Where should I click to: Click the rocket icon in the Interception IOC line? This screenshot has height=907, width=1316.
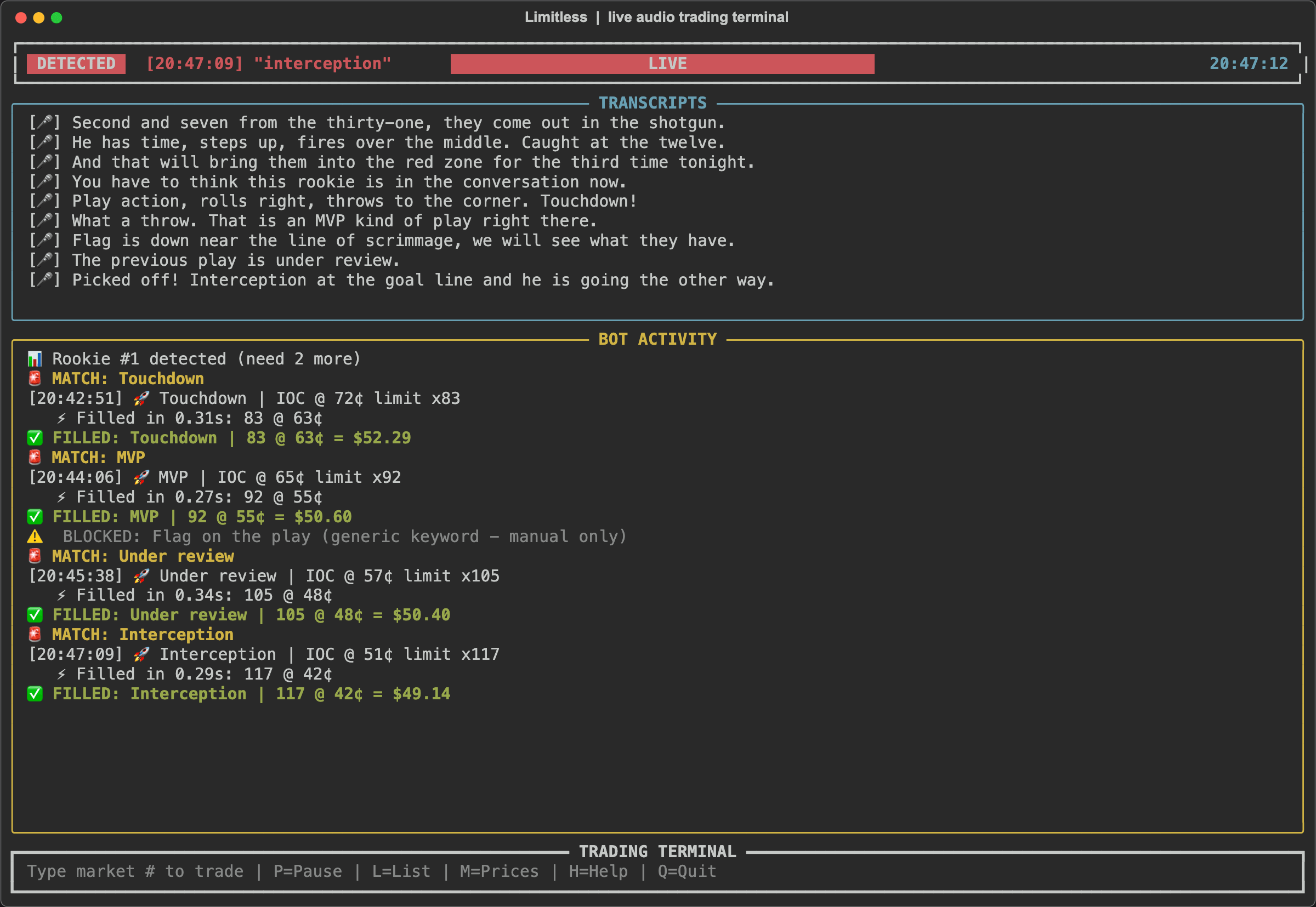[141, 654]
